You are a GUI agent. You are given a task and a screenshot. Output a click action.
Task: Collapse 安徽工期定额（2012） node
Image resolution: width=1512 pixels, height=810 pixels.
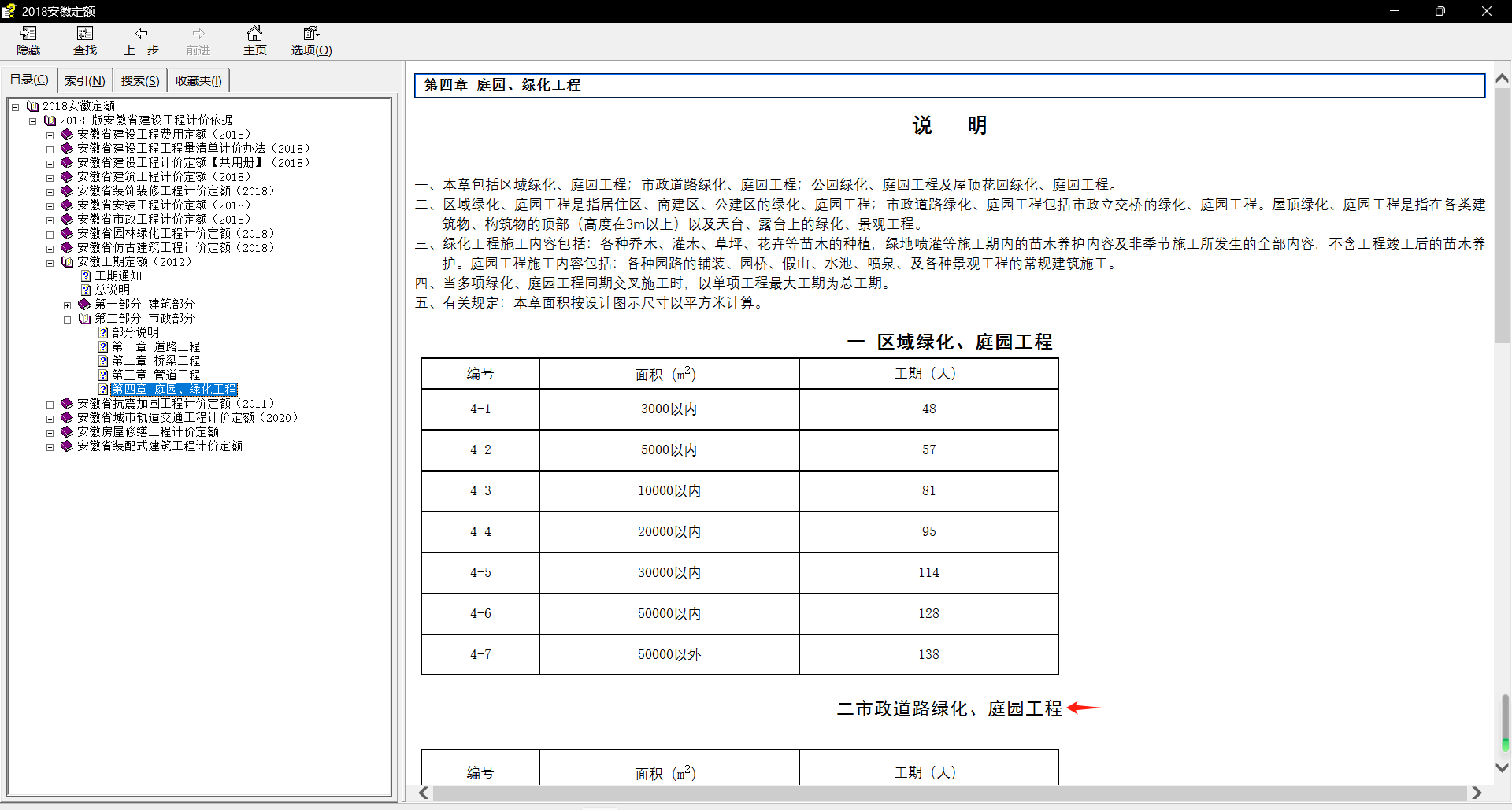50,263
